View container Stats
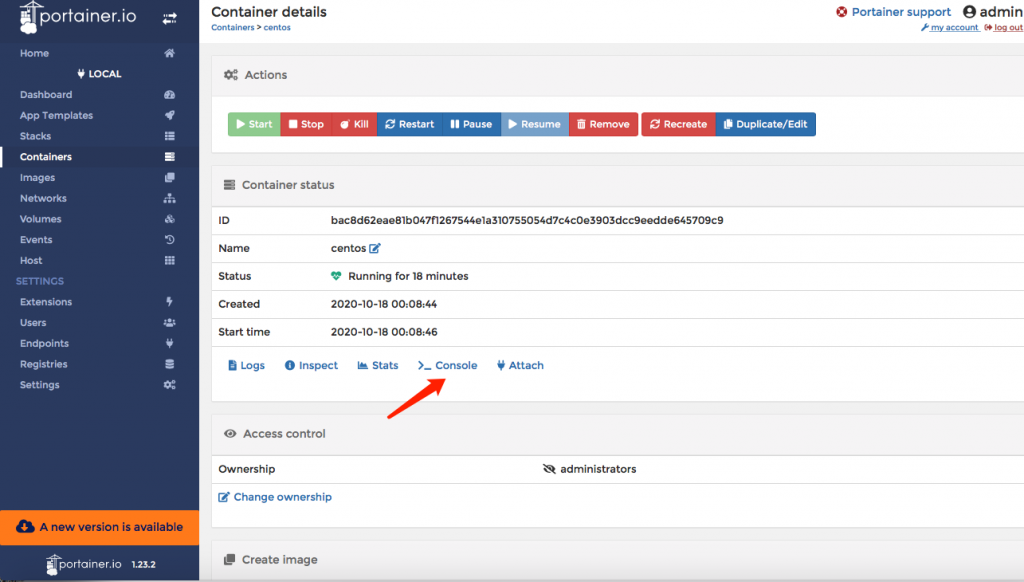The width and height of the screenshot is (1024, 582). coord(378,366)
